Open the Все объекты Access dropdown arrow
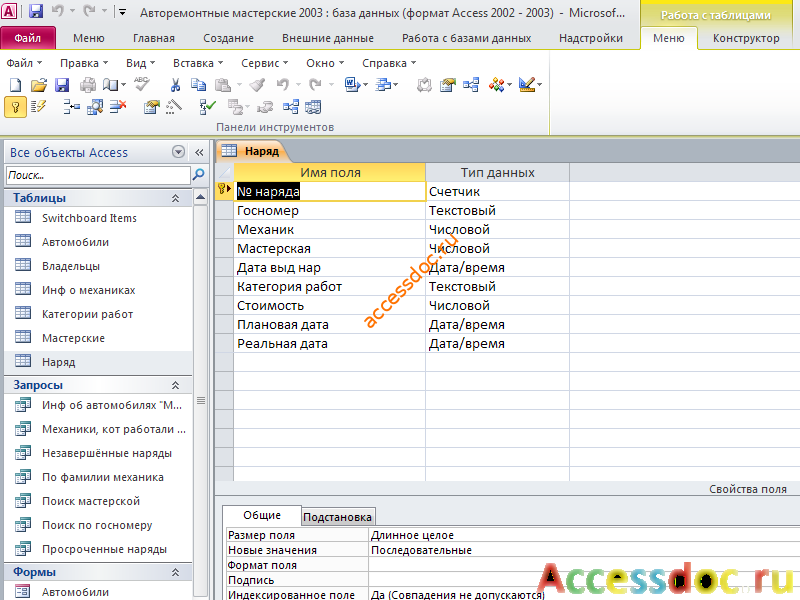800x600 pixels. 178,152
